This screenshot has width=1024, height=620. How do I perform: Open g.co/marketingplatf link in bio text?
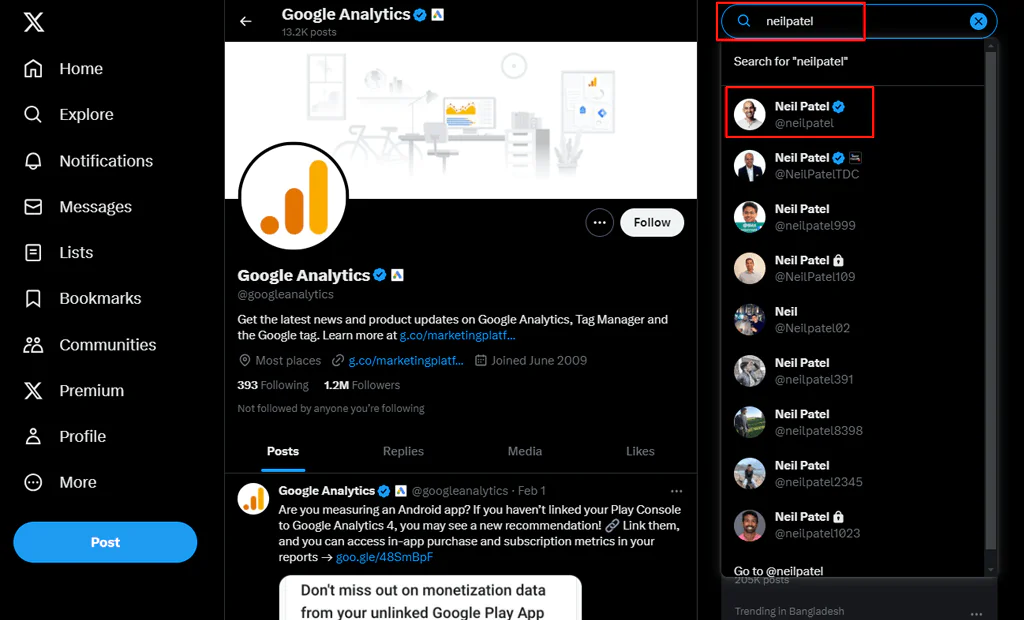pos(457,336)
